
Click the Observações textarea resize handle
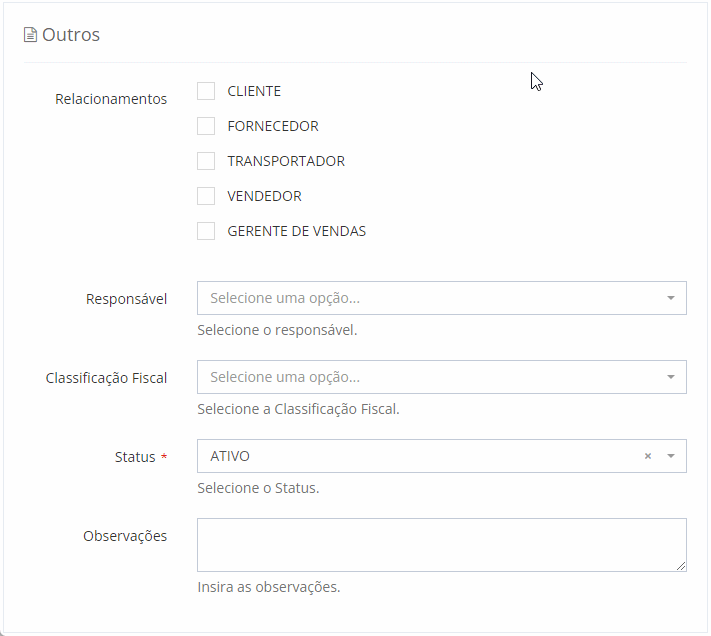681,566
